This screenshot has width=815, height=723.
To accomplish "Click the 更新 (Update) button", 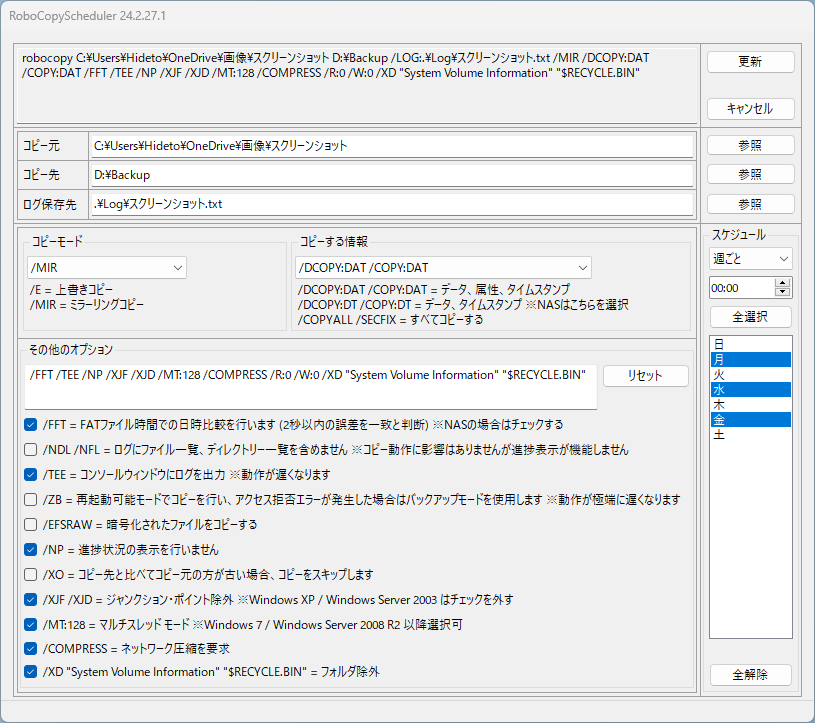I will tap(750, 62).
